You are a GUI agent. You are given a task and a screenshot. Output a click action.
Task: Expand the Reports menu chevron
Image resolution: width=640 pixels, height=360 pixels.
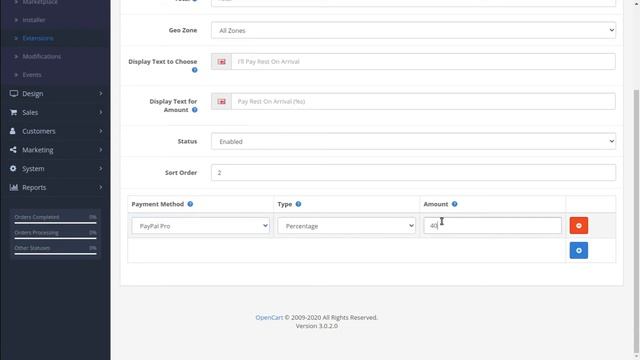(100, 187)
